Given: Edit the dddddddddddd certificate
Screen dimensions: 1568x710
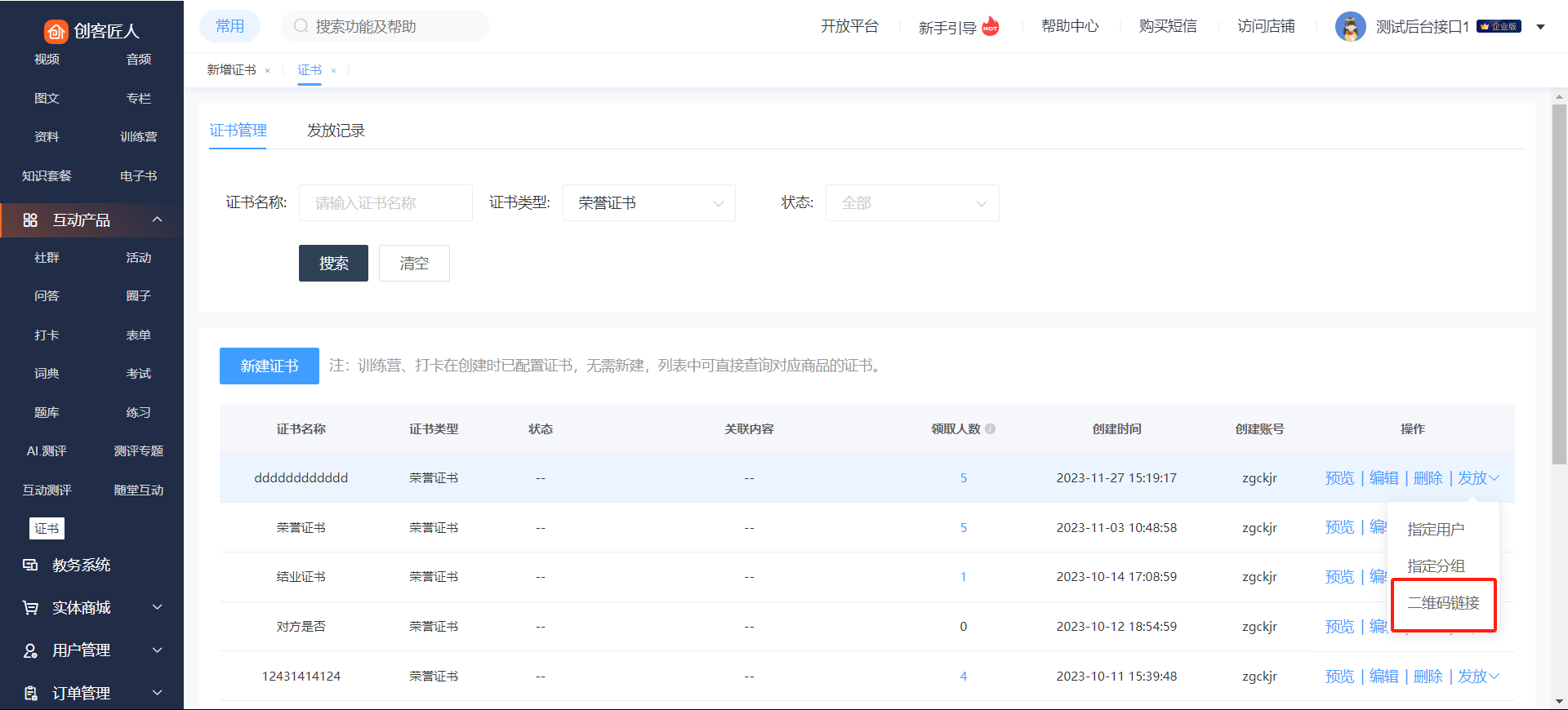Looking at the screenshot, I should click(x=1383, y=478).
